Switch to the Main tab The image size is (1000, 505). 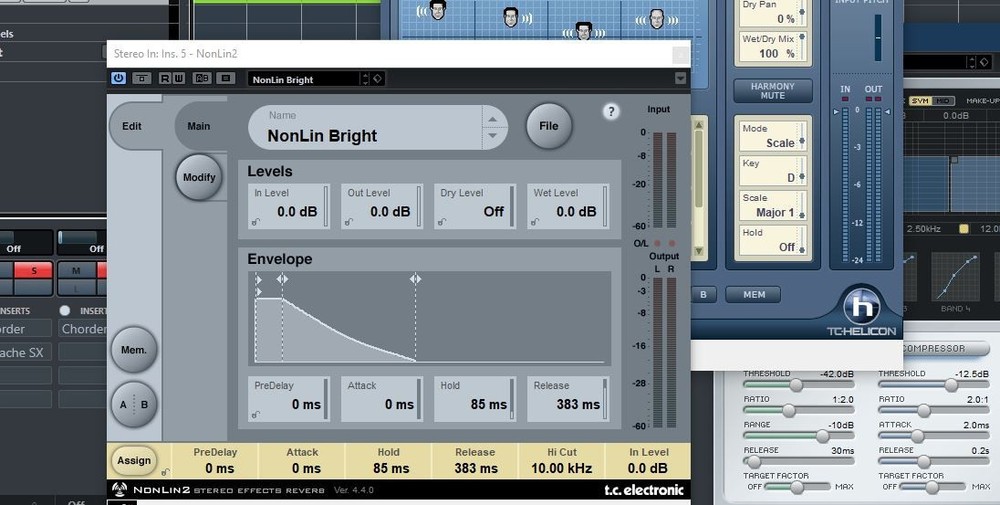tap(199, 126)
